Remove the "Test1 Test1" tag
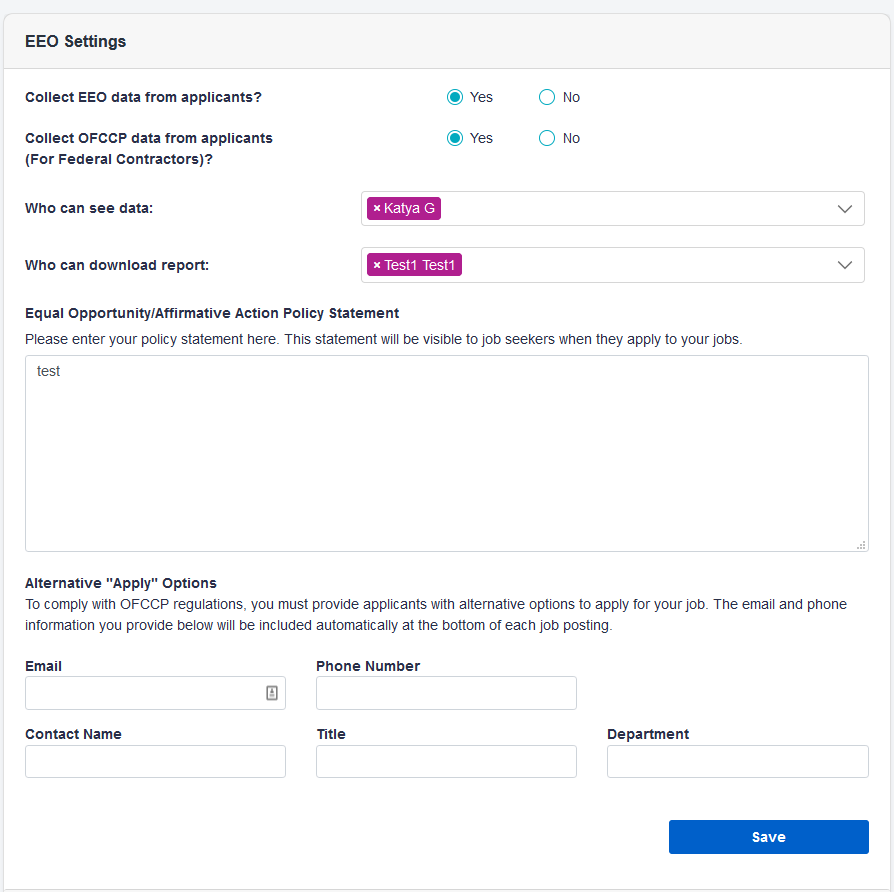 (376, 264)
